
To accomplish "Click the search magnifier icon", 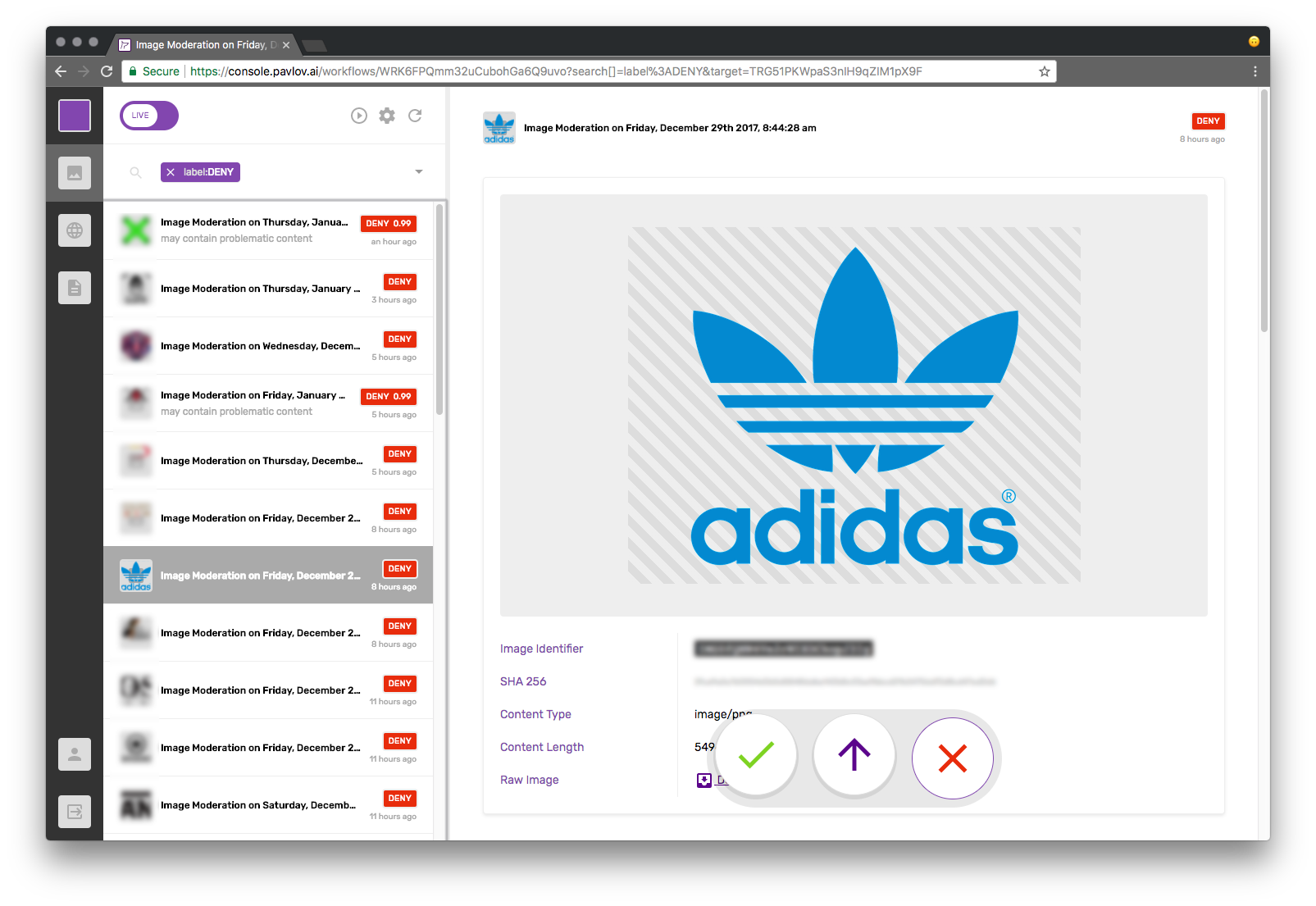I will pyautogui.click(x=136, y=172).
